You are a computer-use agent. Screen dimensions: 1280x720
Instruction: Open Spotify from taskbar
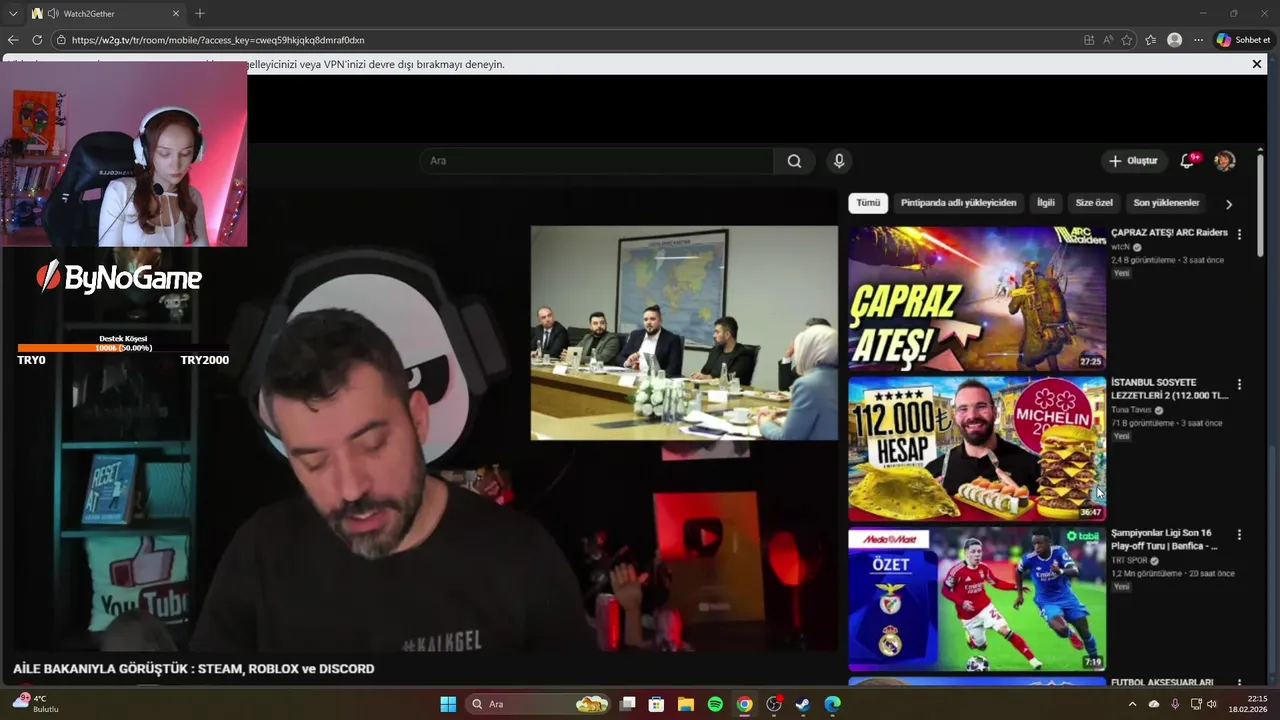[715, 704]
